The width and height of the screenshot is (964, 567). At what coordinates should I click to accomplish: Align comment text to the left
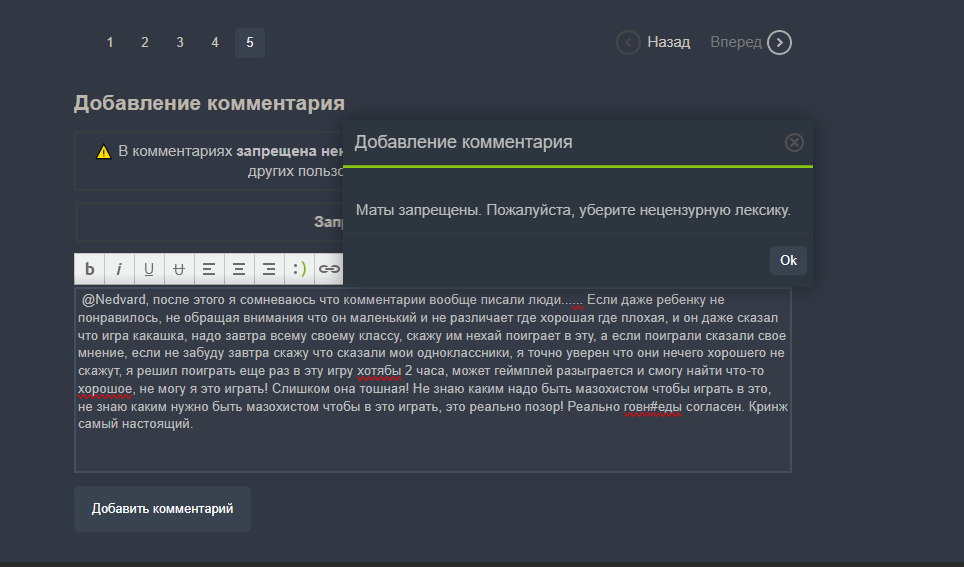point(209,268)
